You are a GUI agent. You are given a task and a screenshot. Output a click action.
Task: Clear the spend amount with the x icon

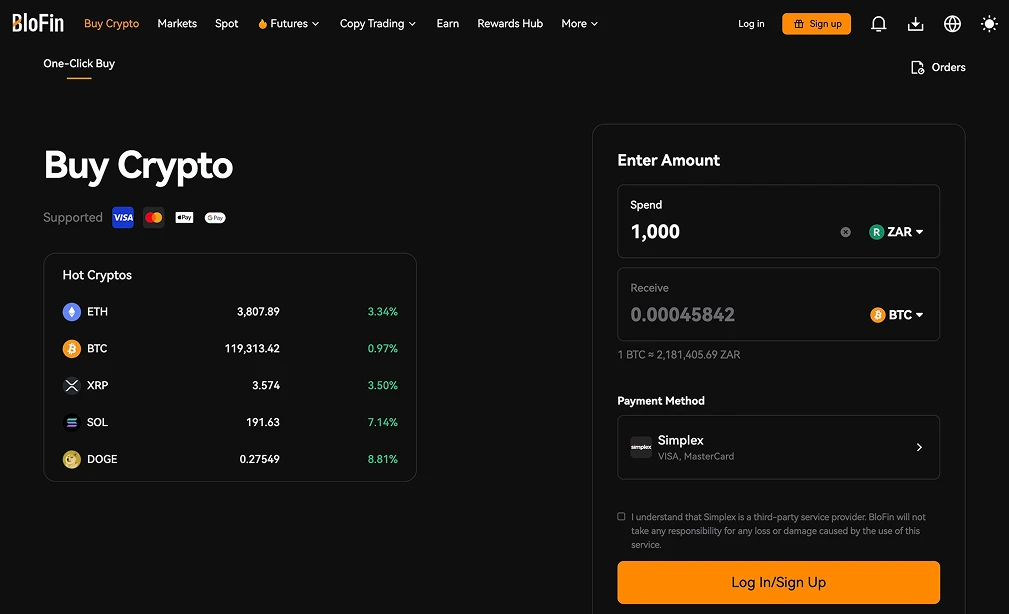846,232
